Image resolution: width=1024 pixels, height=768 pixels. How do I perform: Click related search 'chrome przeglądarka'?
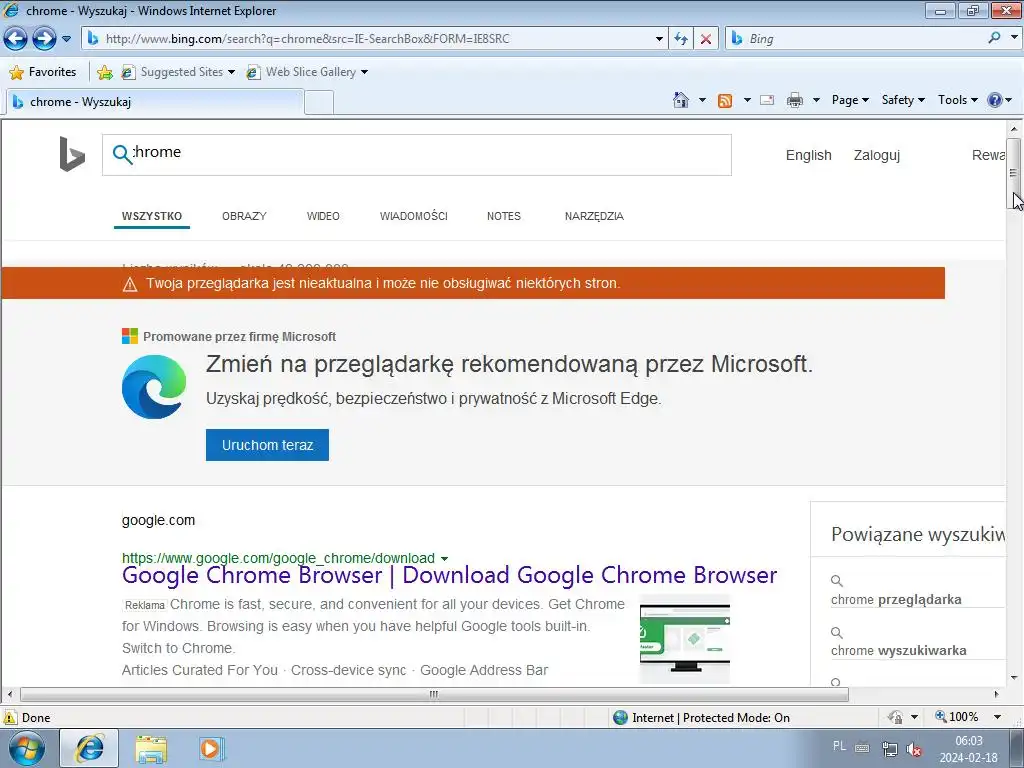895,600
